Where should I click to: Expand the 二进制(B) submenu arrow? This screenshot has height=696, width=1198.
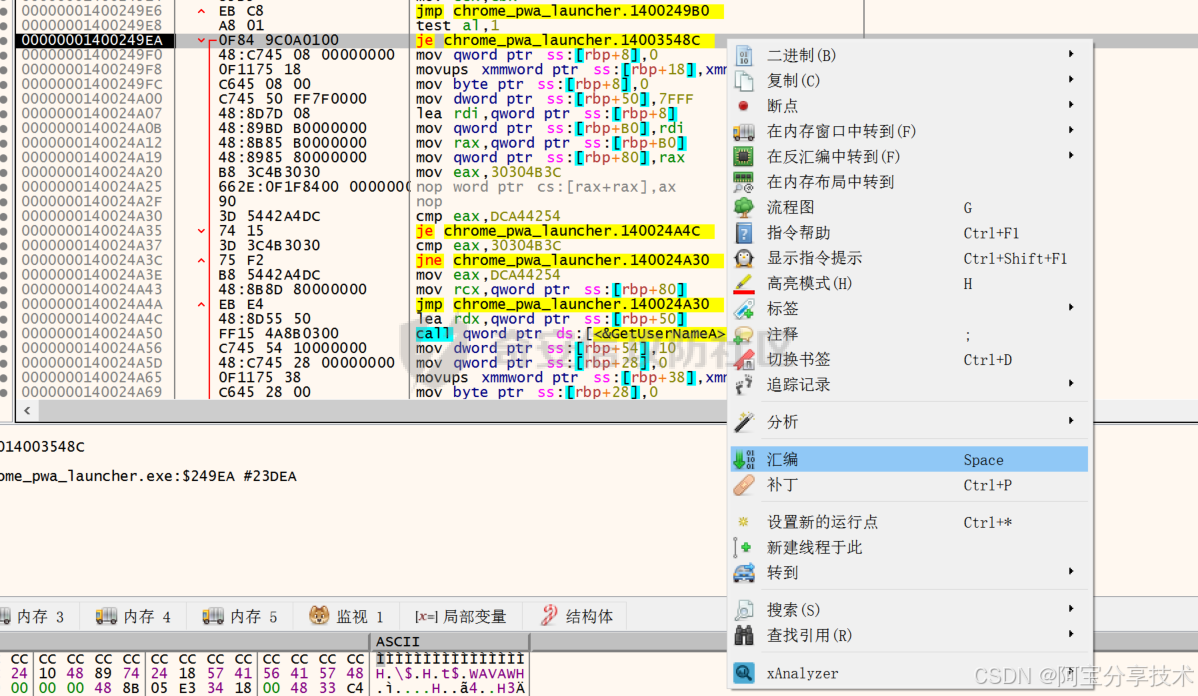(1071, 54)
